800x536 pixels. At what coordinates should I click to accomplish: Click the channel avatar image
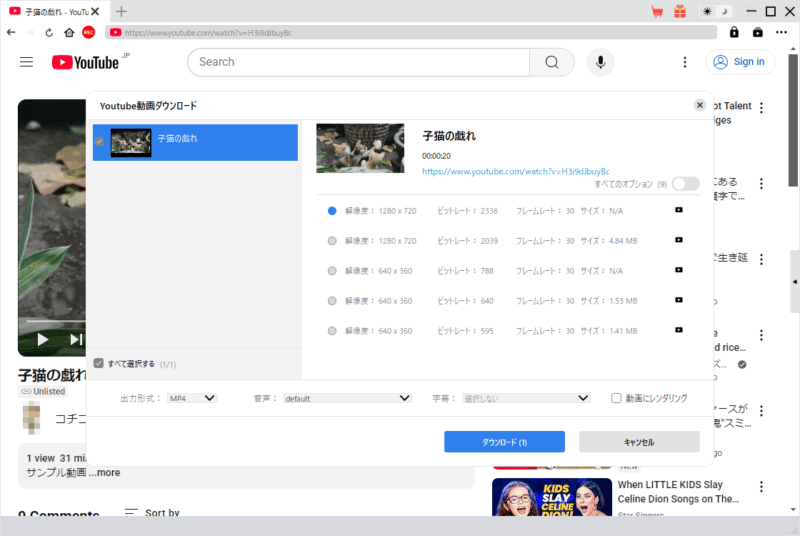click(x=32, y=417)
